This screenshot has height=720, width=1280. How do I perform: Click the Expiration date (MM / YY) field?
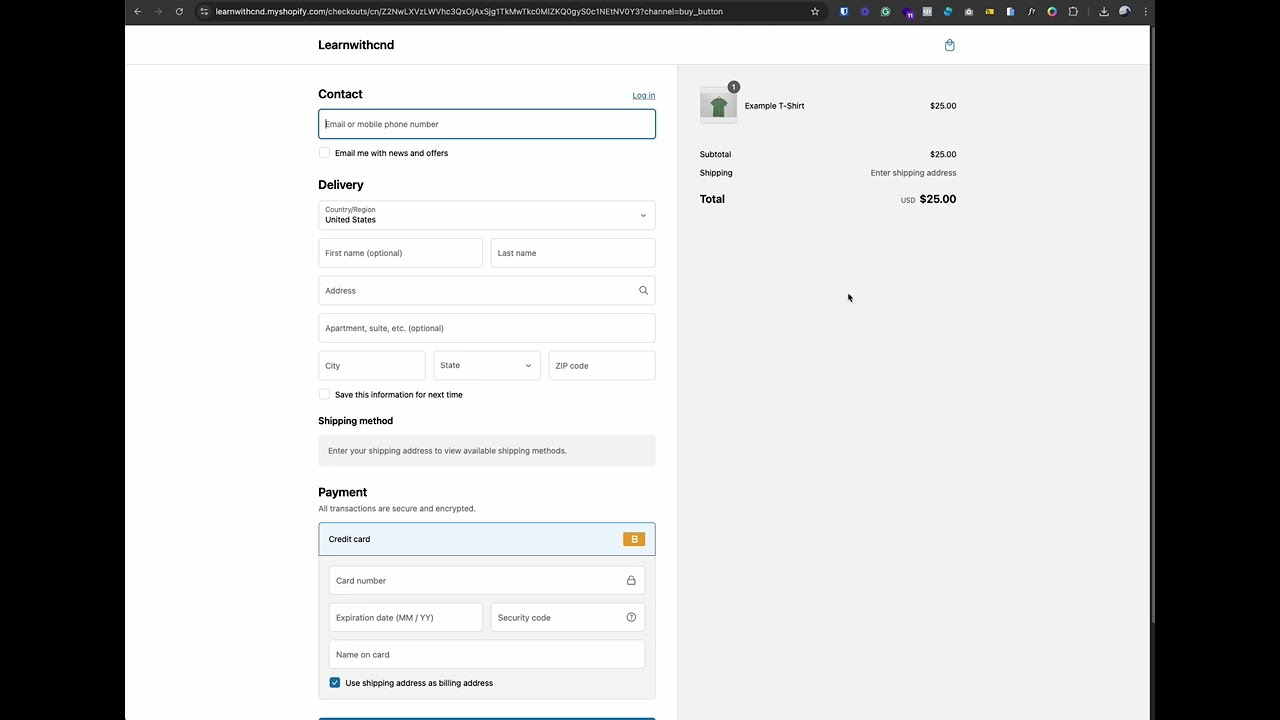coord(406,617)
